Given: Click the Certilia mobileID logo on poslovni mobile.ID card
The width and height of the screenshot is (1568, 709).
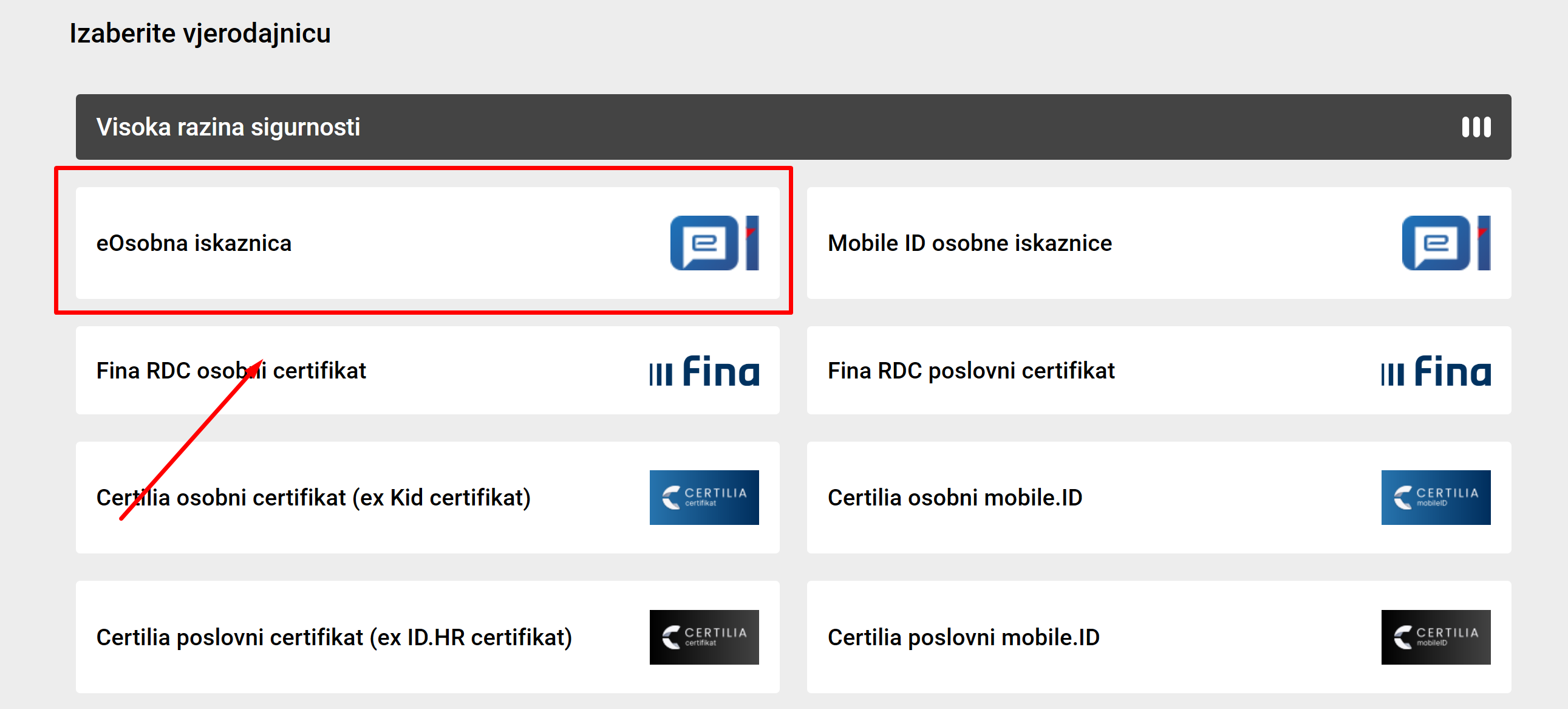Looking at the screenshot, I should 1436,637.
